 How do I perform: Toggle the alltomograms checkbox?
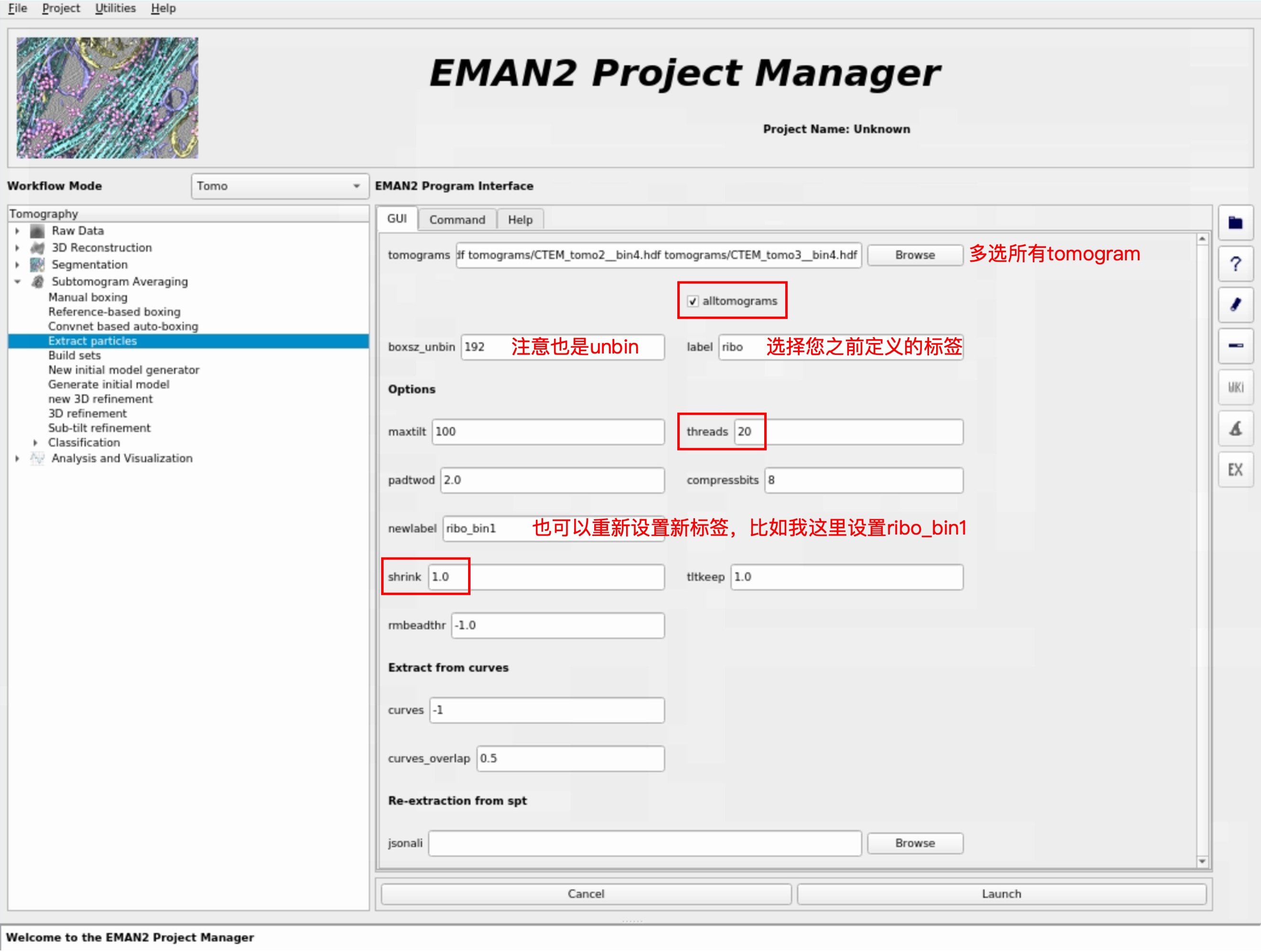coord(693,301)
